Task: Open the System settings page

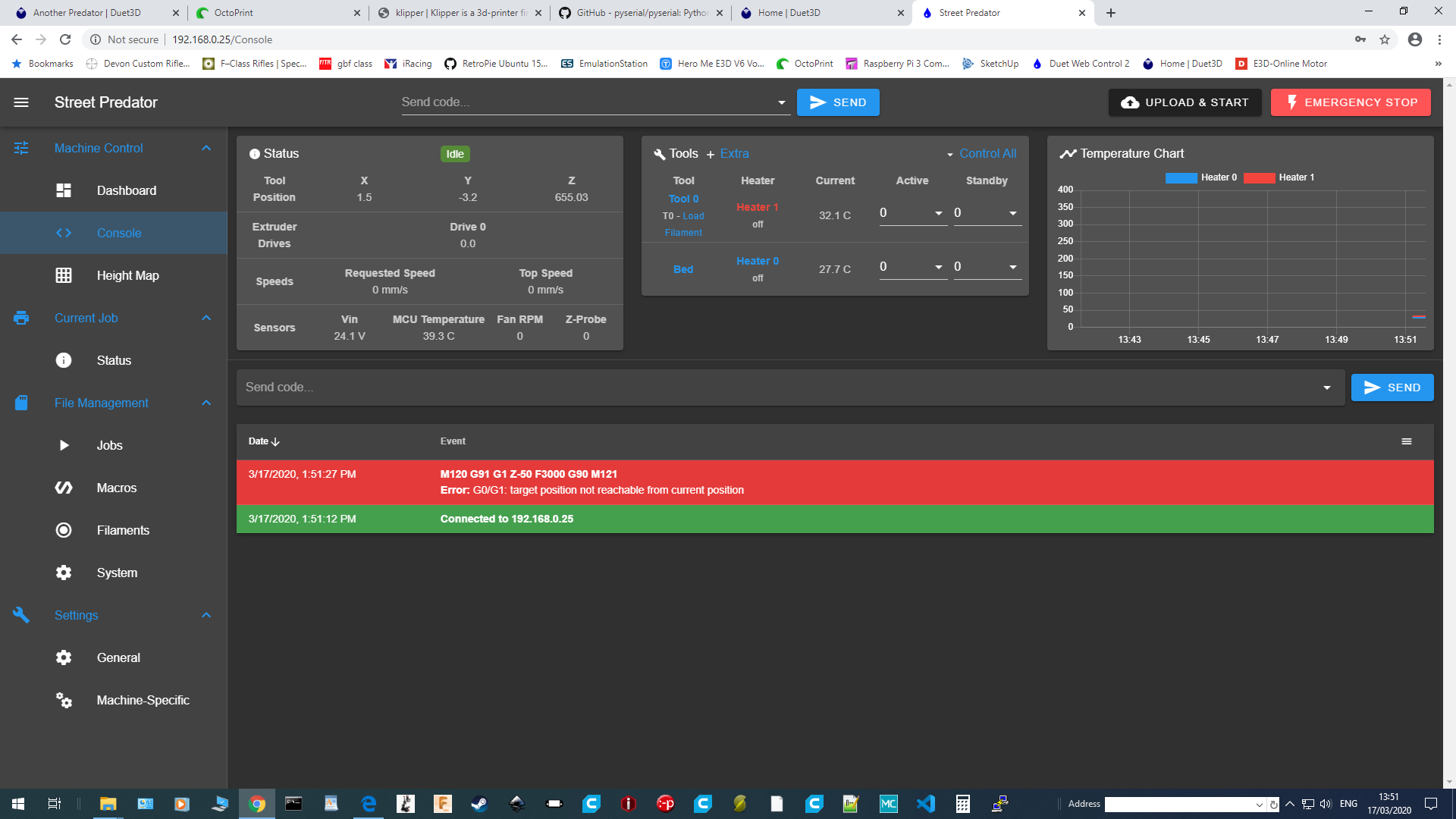Action: 115,573
